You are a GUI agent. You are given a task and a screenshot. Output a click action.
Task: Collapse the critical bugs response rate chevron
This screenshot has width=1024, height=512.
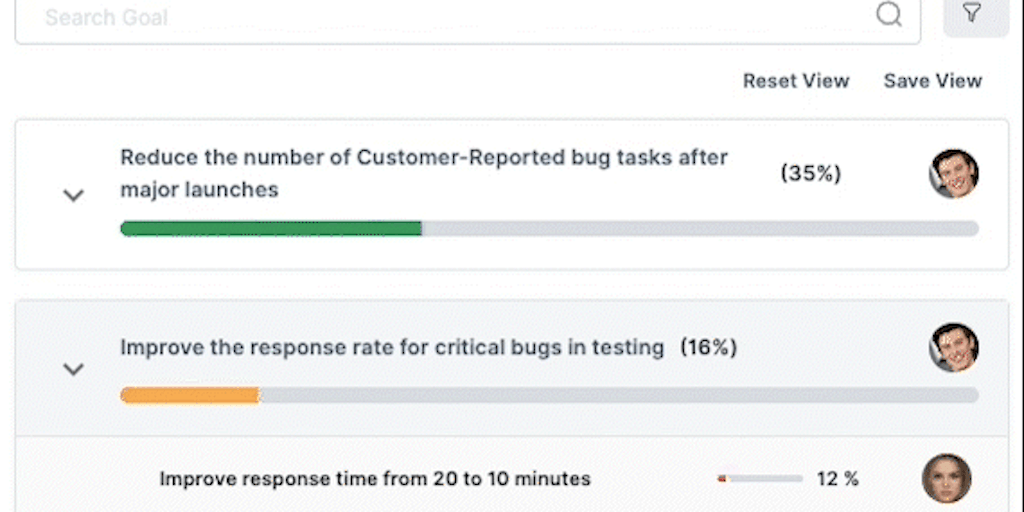pos(73,369)
